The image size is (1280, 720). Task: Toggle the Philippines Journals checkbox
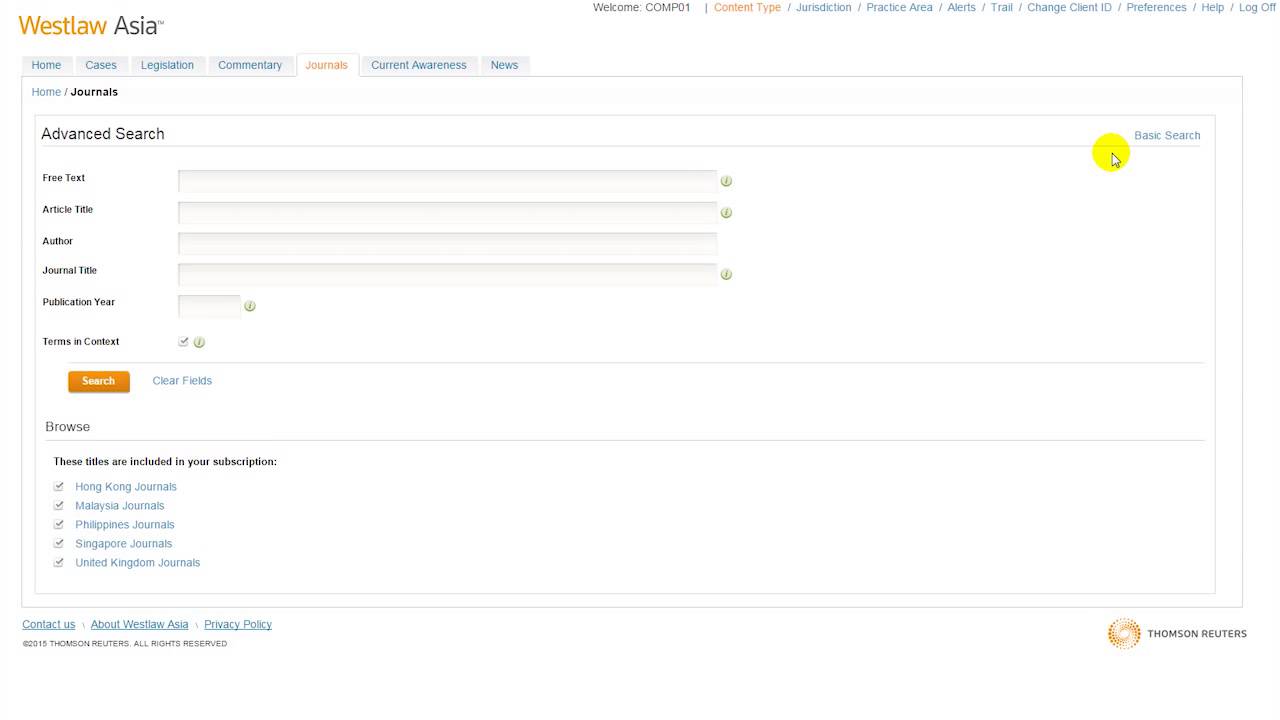(59, 524)
